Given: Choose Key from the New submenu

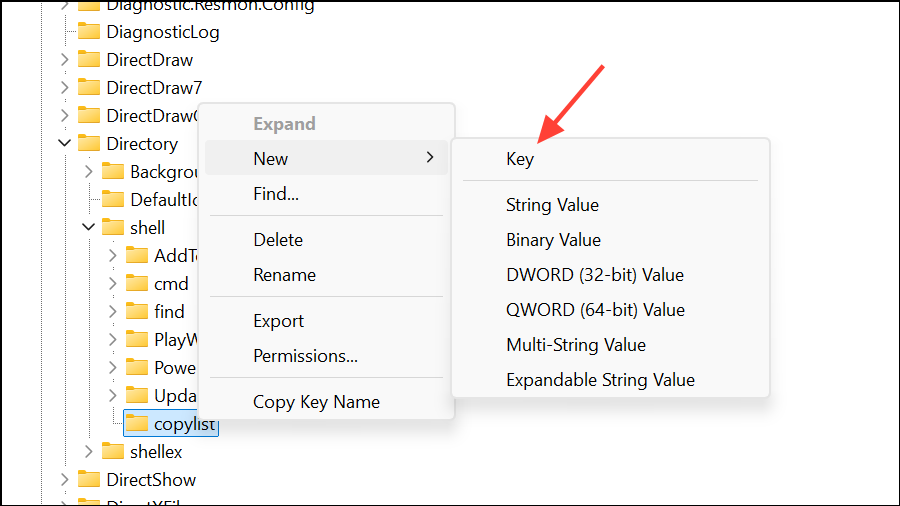Looking at the screenshot, I should point(520,159).
